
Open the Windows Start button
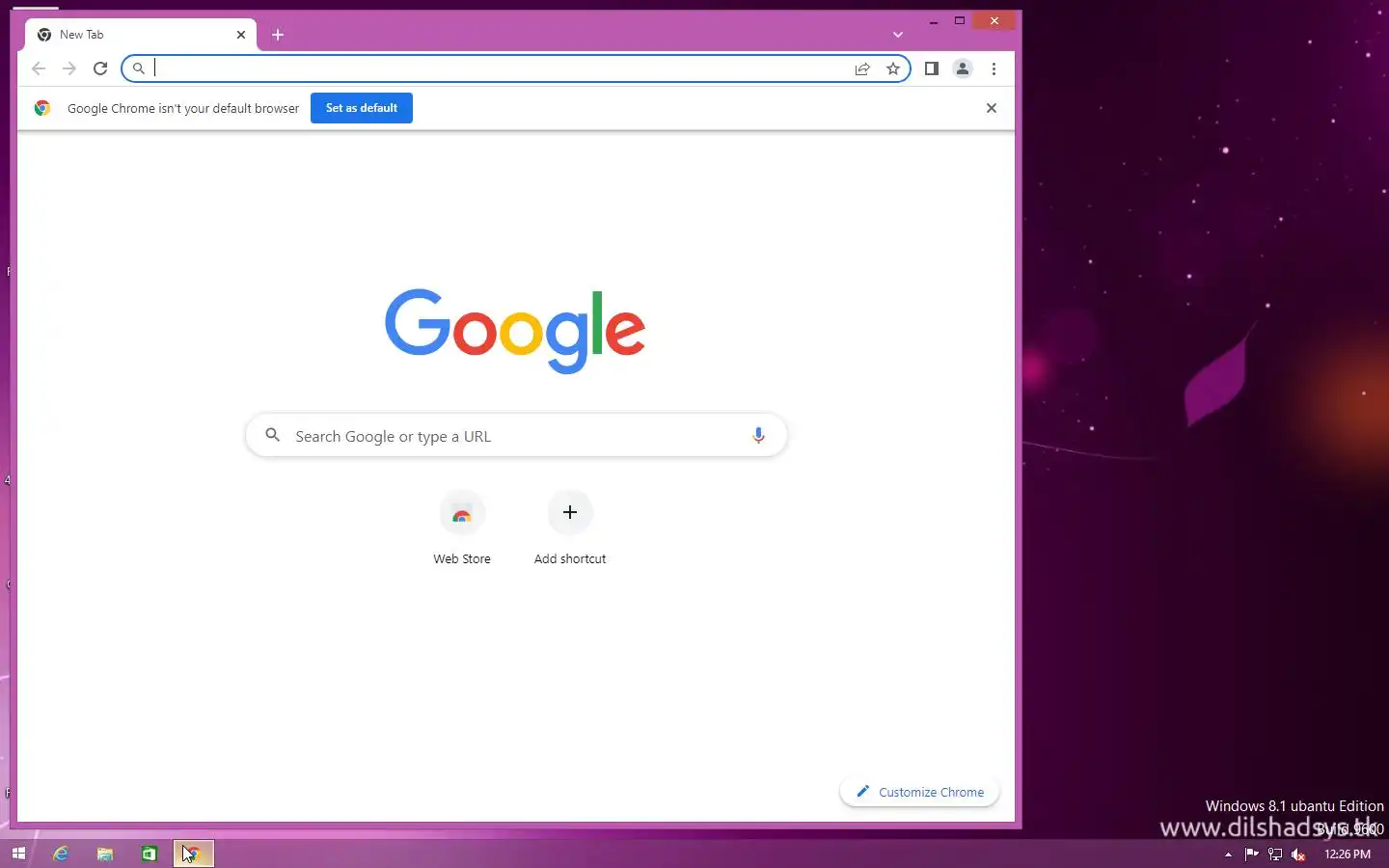point(18,854)
